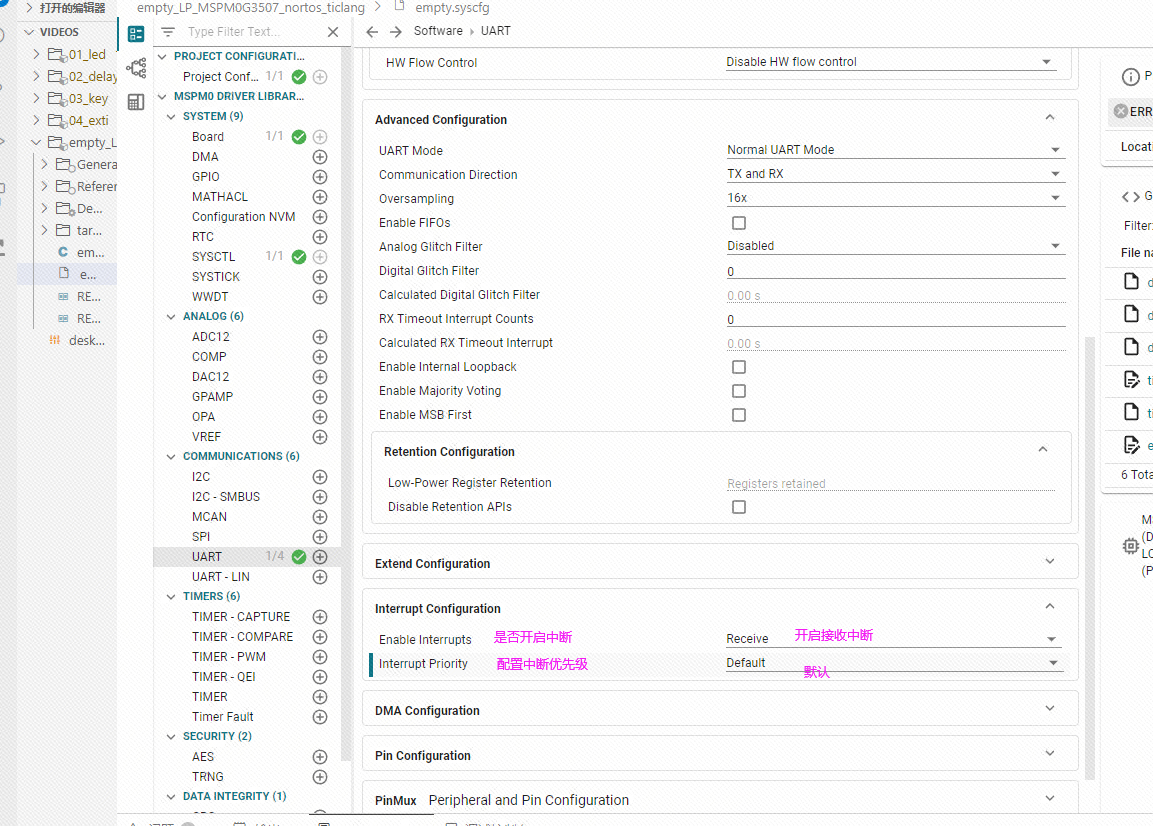Add another UART instance
1153x826 pixels.
(x=320, y=557)
